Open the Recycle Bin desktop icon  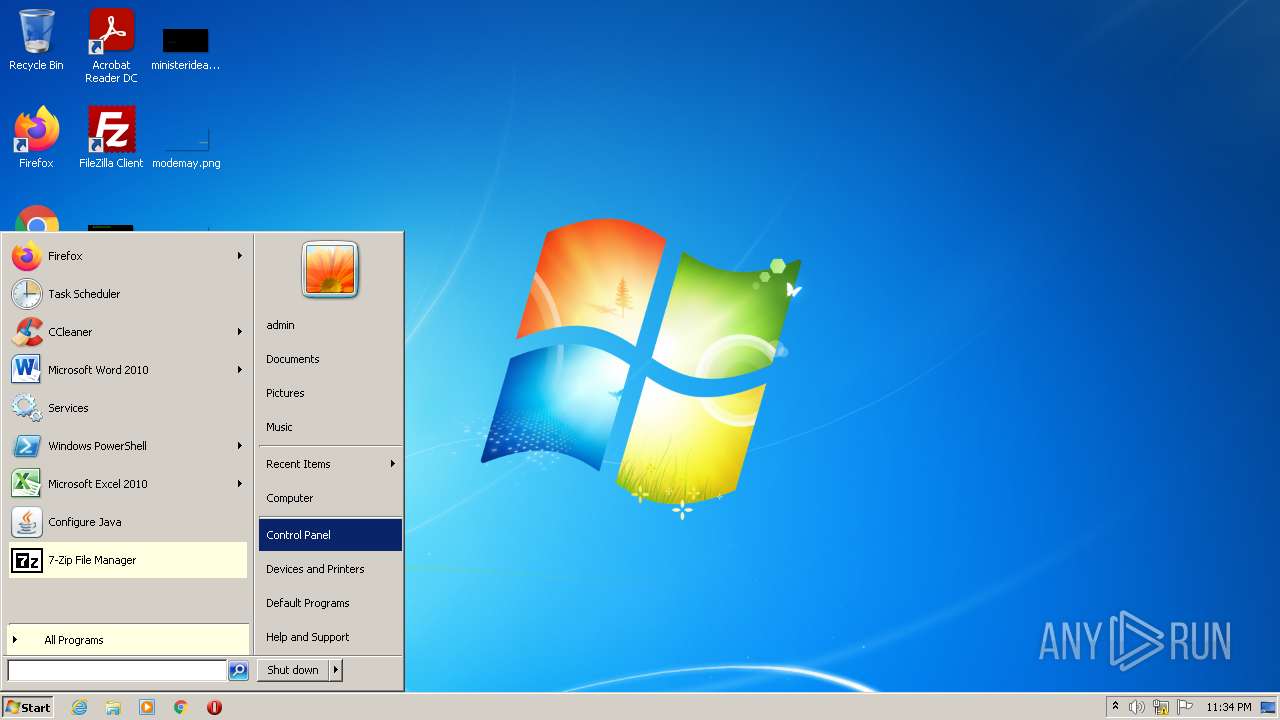click(x=36, y=41)
